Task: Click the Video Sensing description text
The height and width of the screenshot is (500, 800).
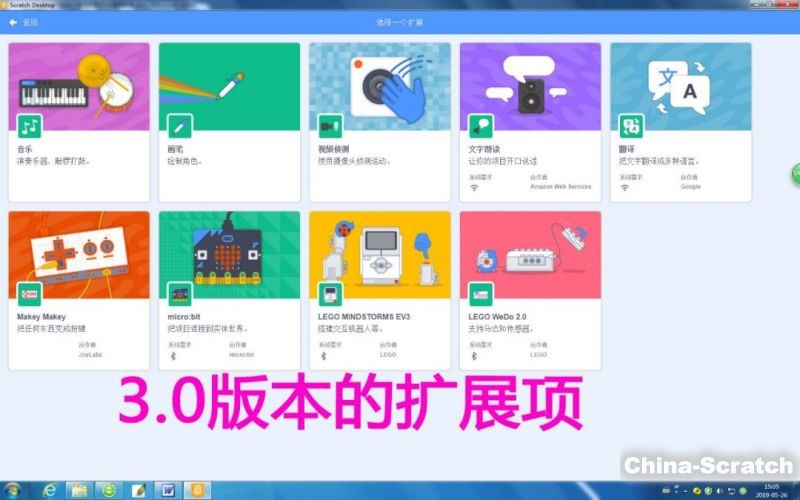Action: 355,161
